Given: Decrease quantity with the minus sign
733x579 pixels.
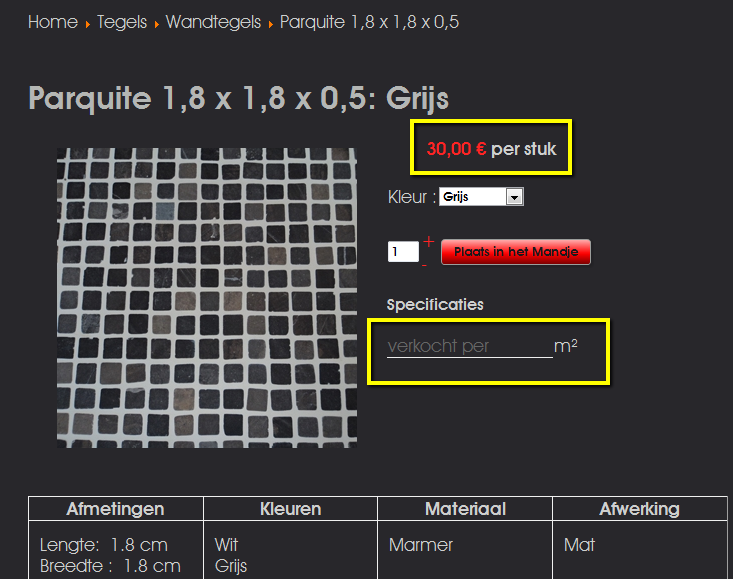Looking at the screenshot, I should coord(424,265).
